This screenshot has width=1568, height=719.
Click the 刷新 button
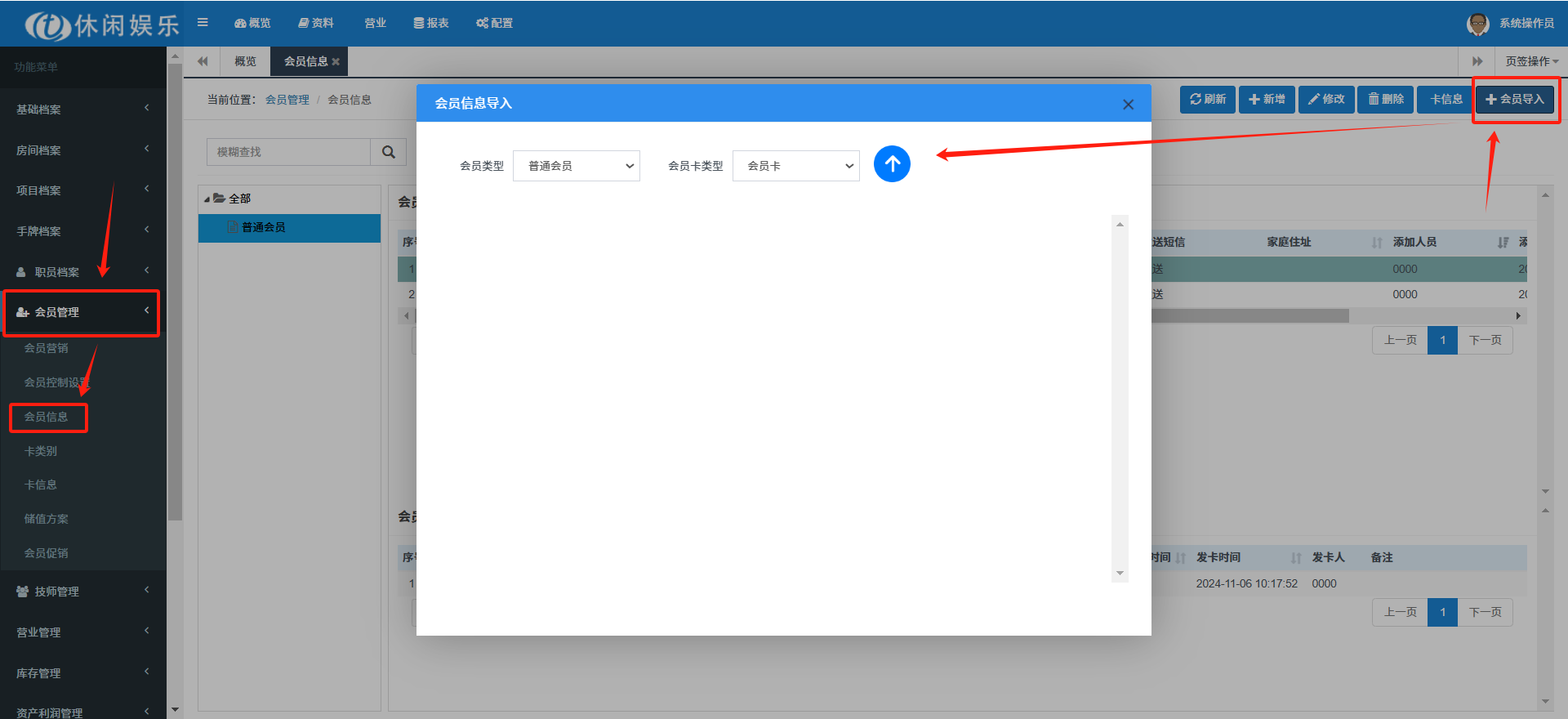(x=1207, y=100)
